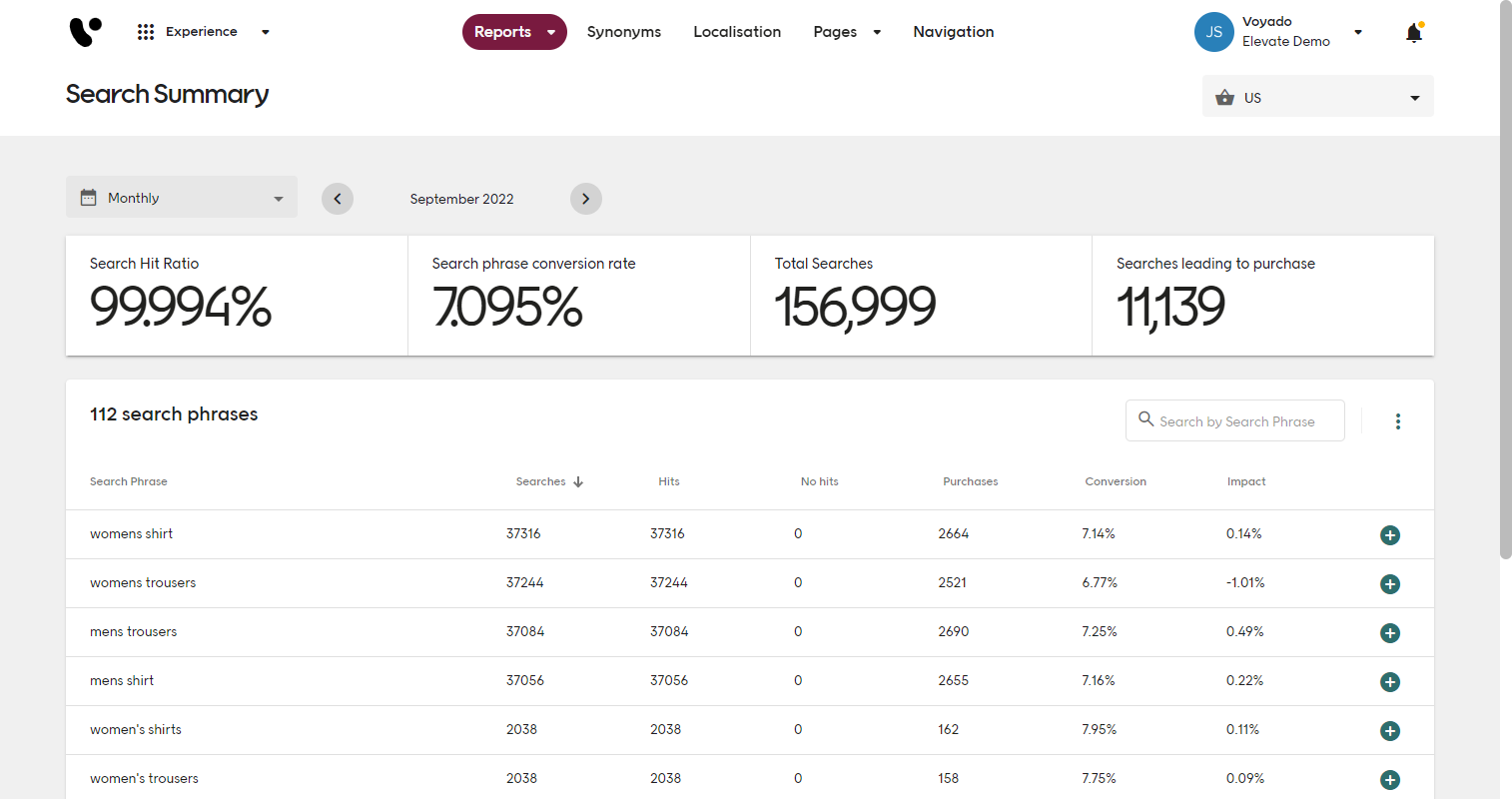This screenshot has height=799, width=1512.
Task: Go to next month with right arrow
Action: coord(586,199)
